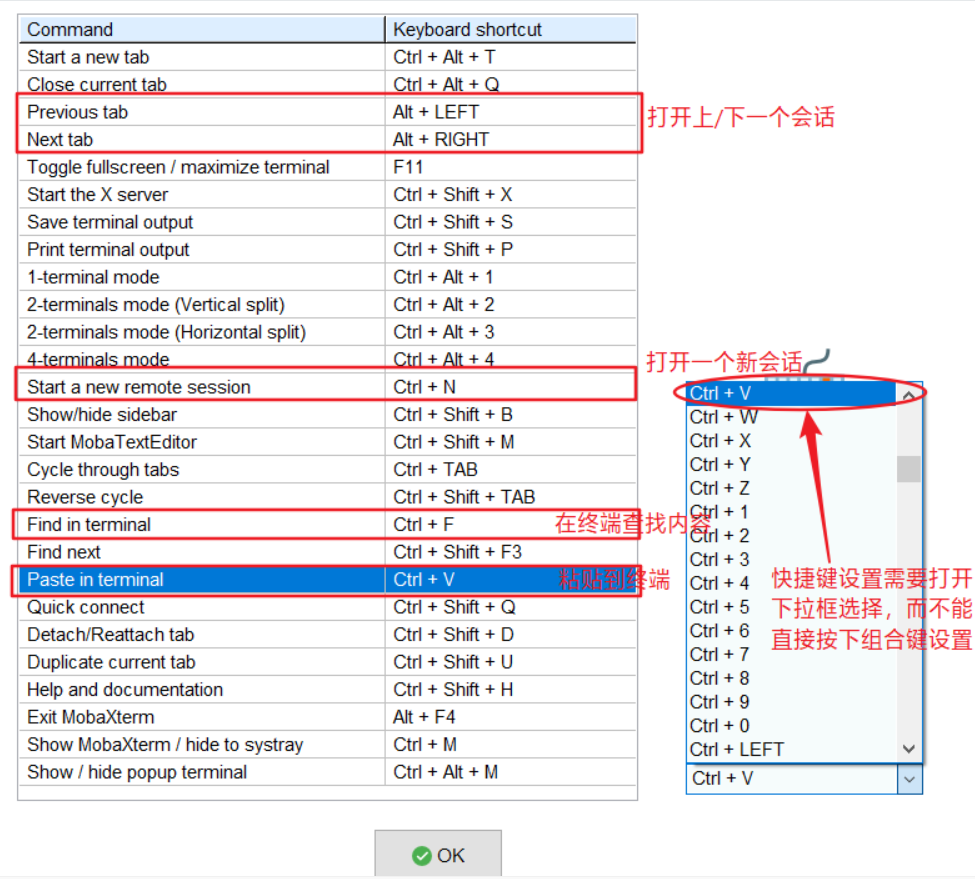This screenshot has height=879, width=975.
Task: Select the 'Cycle through tabs' row
Action: point(328,469)
